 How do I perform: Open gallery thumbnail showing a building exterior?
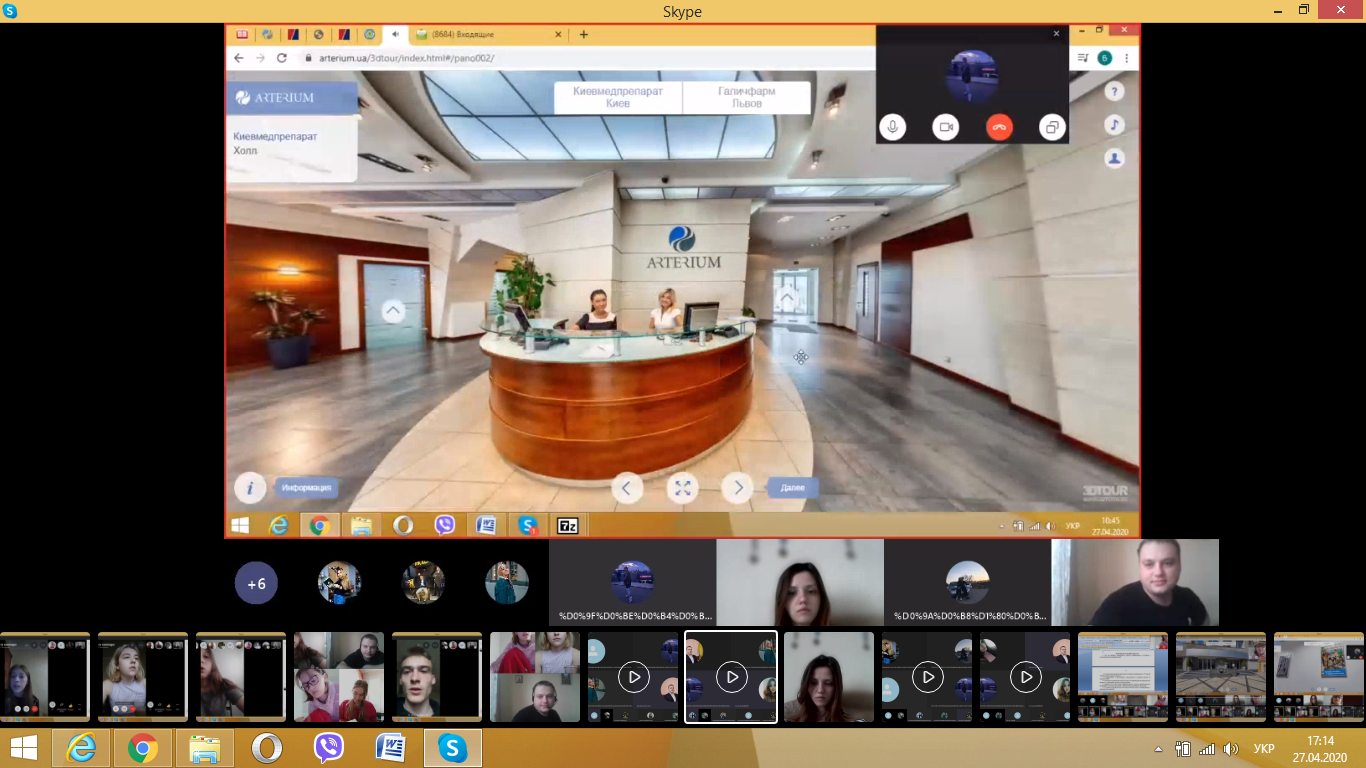(x=1221, y=677)
